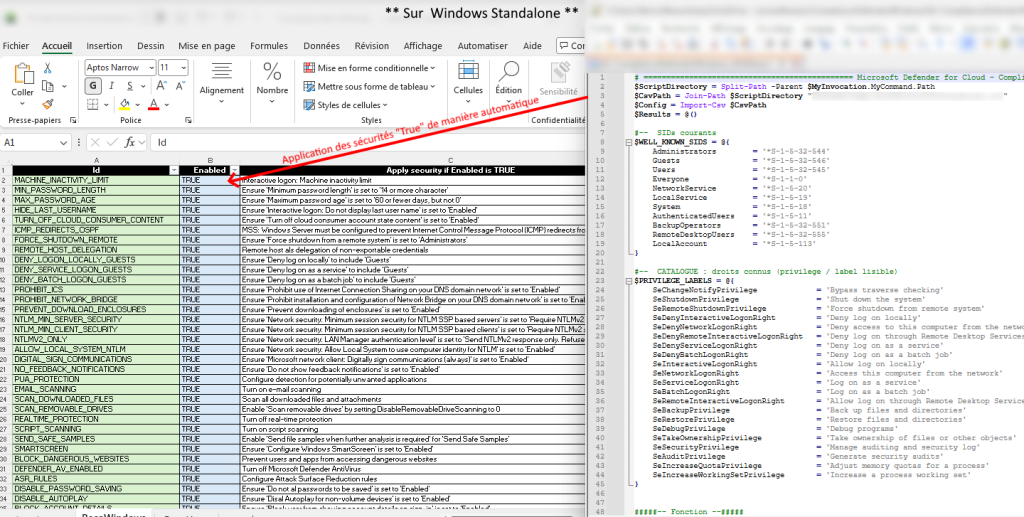The image size is (1024, 517).
Task: Click the formula bar three-dot handle
Action: [80, 142]
